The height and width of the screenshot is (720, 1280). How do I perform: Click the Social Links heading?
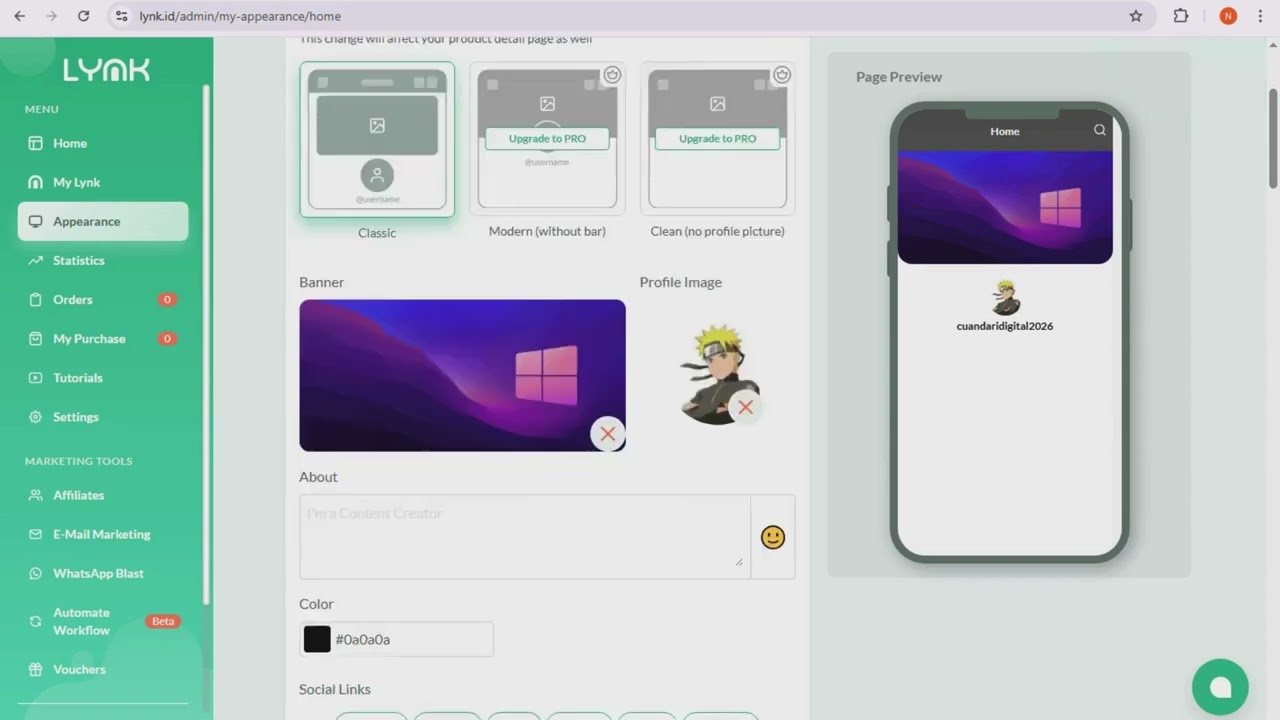pyautogui.click(x=335, y=689)
